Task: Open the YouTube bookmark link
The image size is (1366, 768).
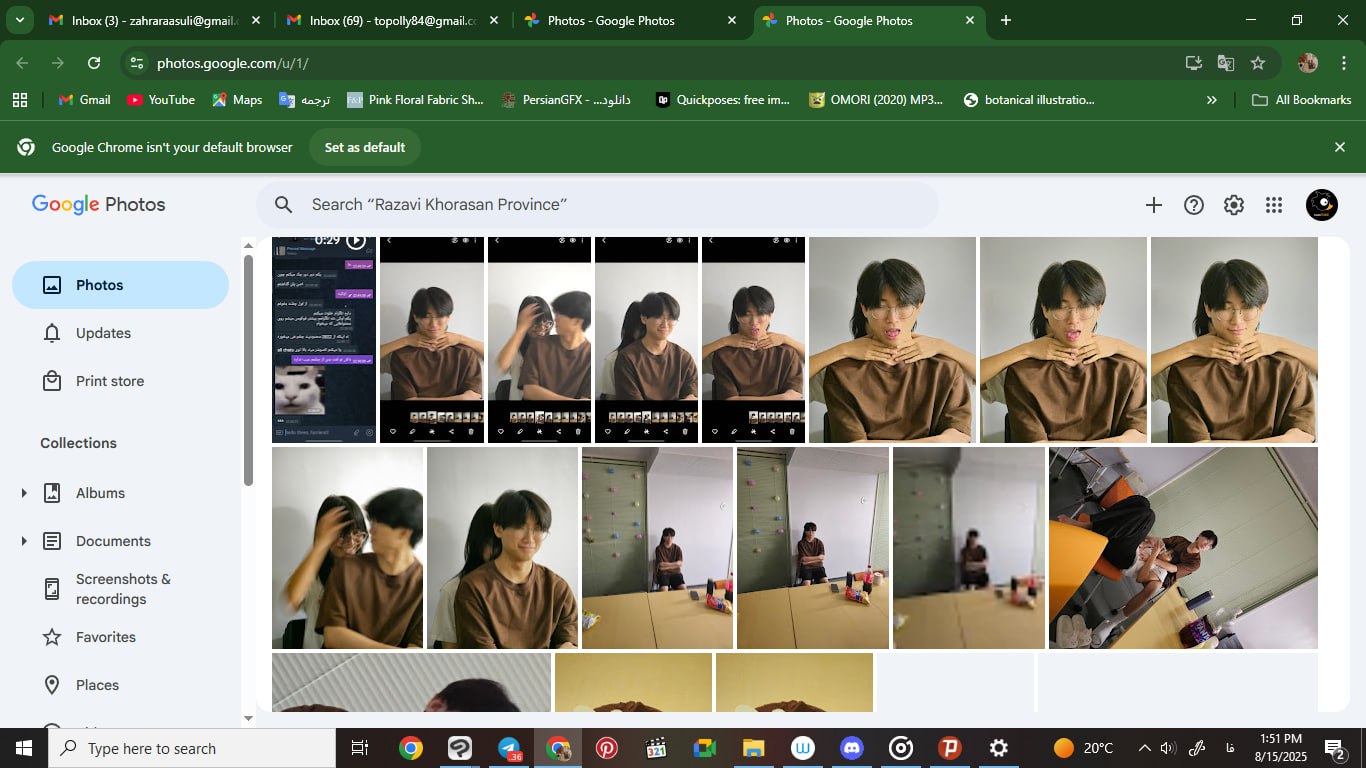Action: [x=161, y=100]
